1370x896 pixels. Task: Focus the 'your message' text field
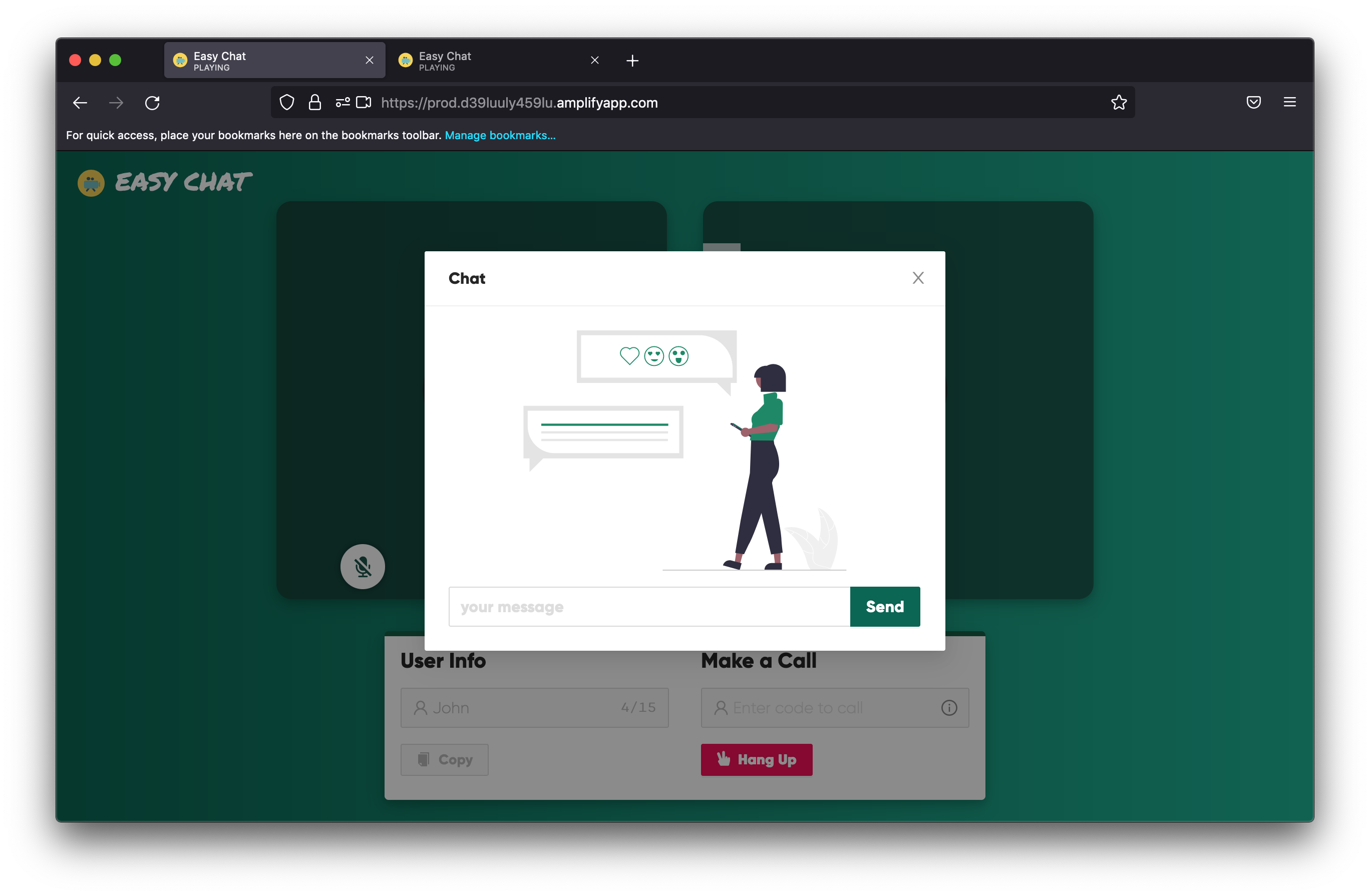coord(649,607)
